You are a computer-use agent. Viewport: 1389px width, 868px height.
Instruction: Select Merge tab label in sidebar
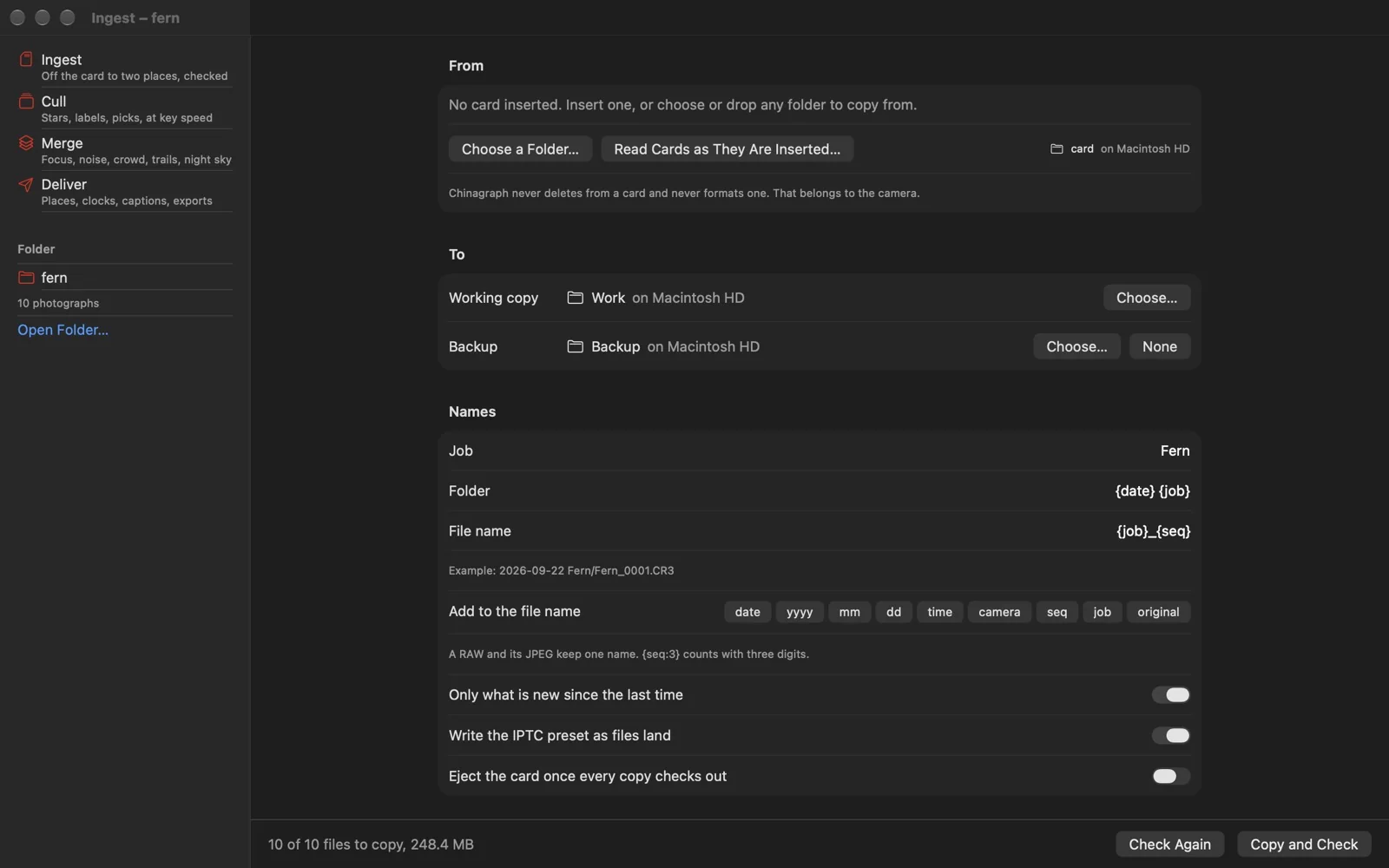(63, 143)
